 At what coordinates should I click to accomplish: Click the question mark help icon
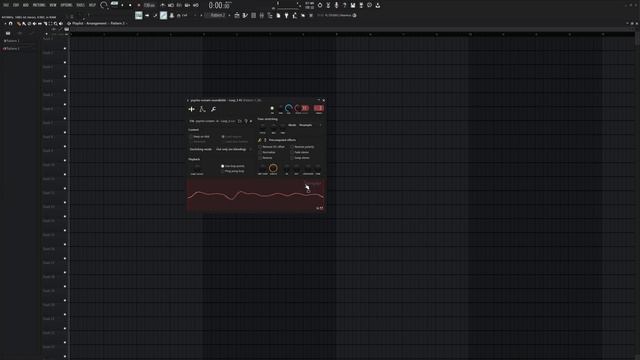tap(344, 5)
